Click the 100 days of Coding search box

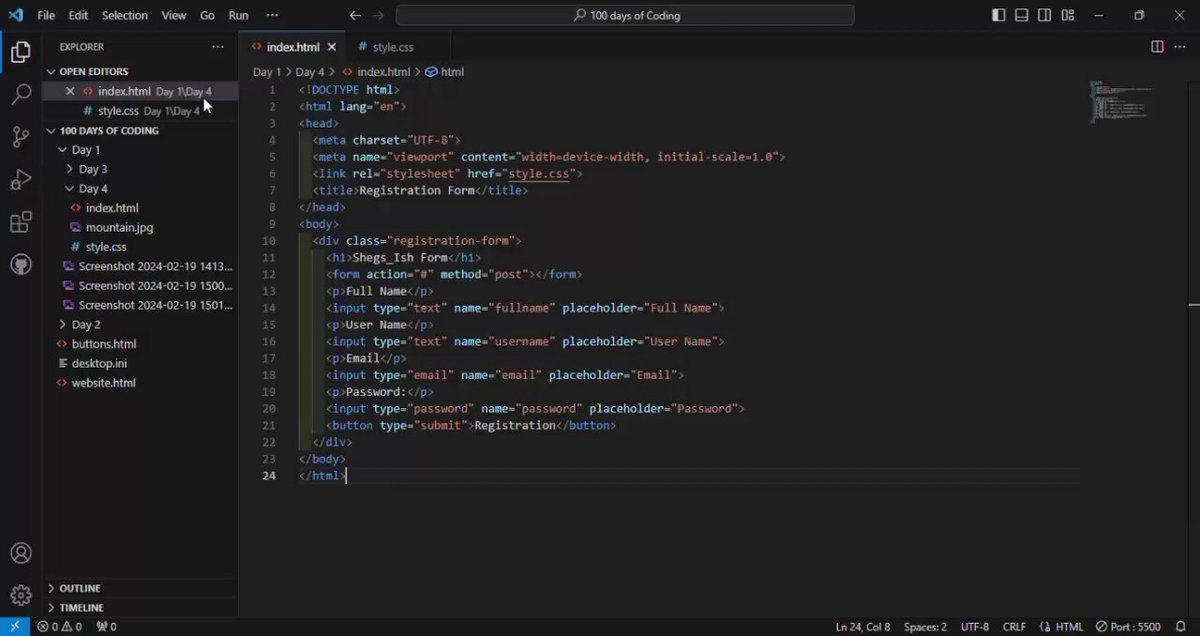pyautogui.click(x=625, y=15)
